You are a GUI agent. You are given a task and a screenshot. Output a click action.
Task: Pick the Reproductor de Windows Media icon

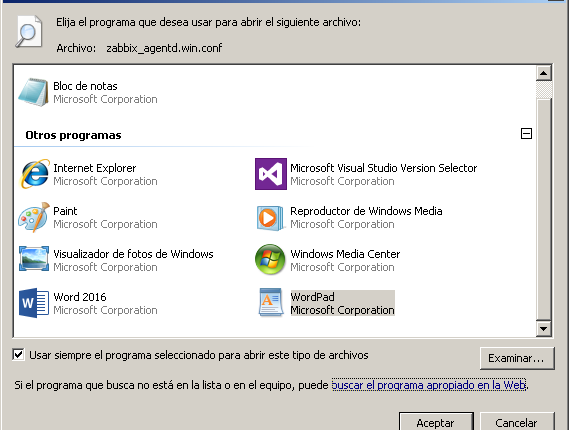(270, 217)
